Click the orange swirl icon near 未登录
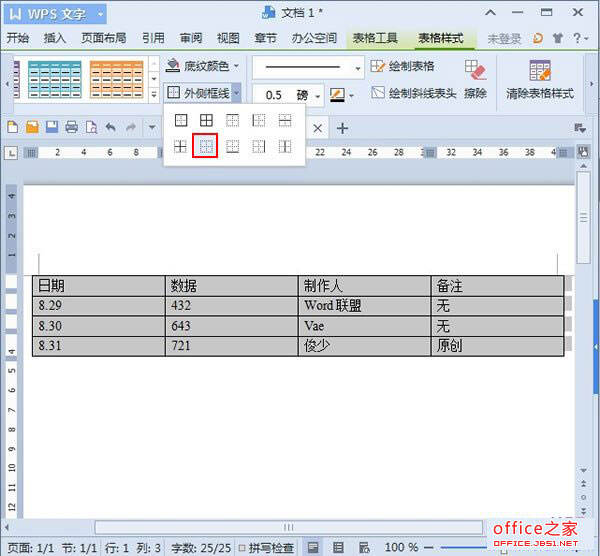Viewport: 600px width, 556px height. 538,38
